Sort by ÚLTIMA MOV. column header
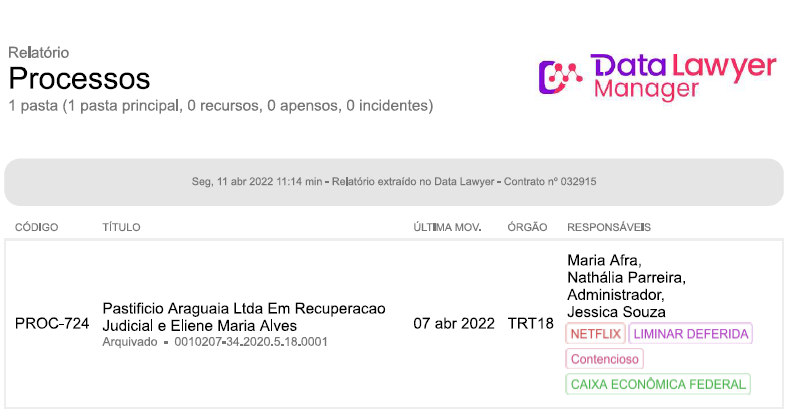795x413 pixels. pos(448,228)
